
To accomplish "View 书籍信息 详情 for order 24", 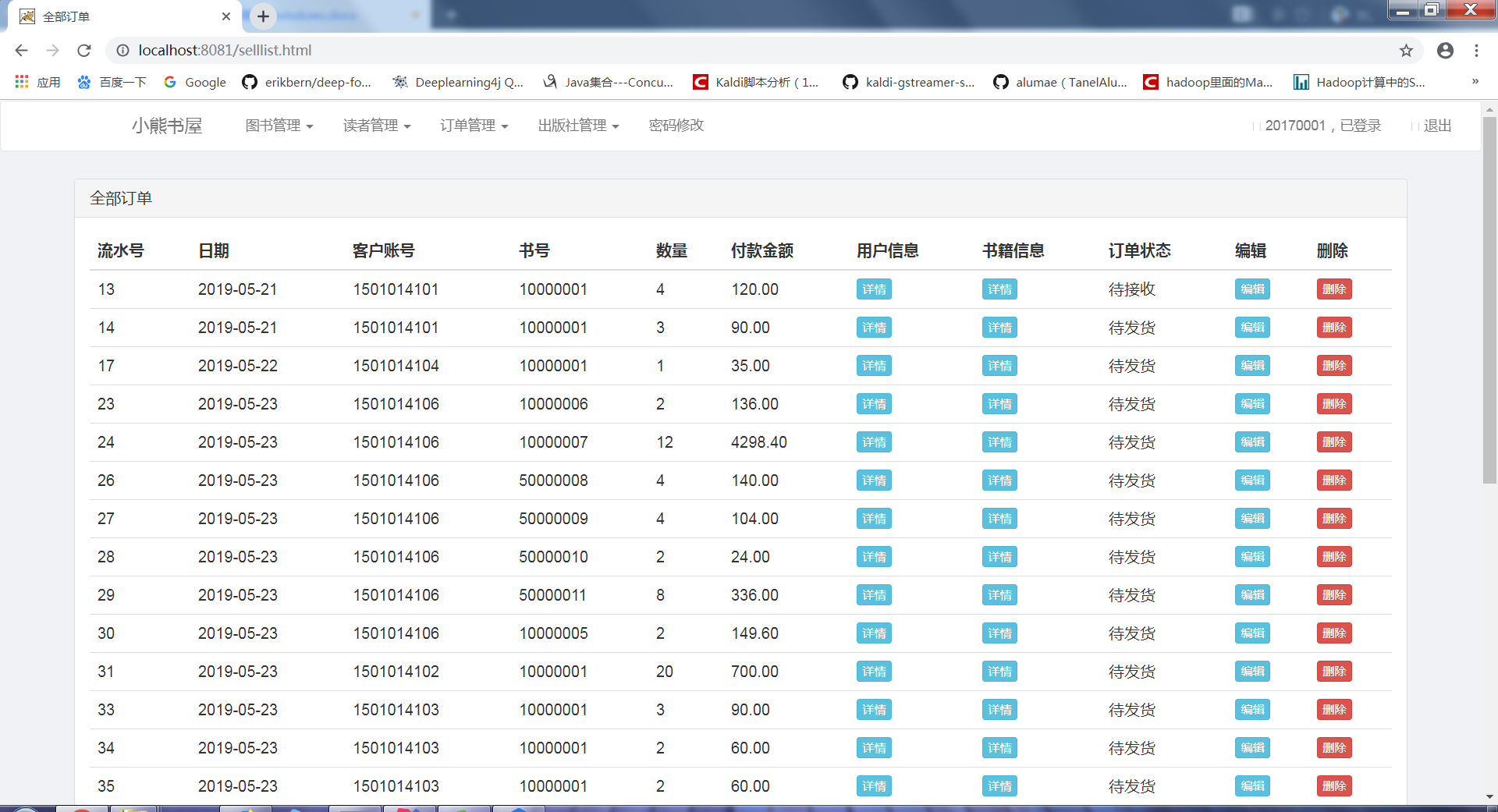I will click(x=999, y=442).
